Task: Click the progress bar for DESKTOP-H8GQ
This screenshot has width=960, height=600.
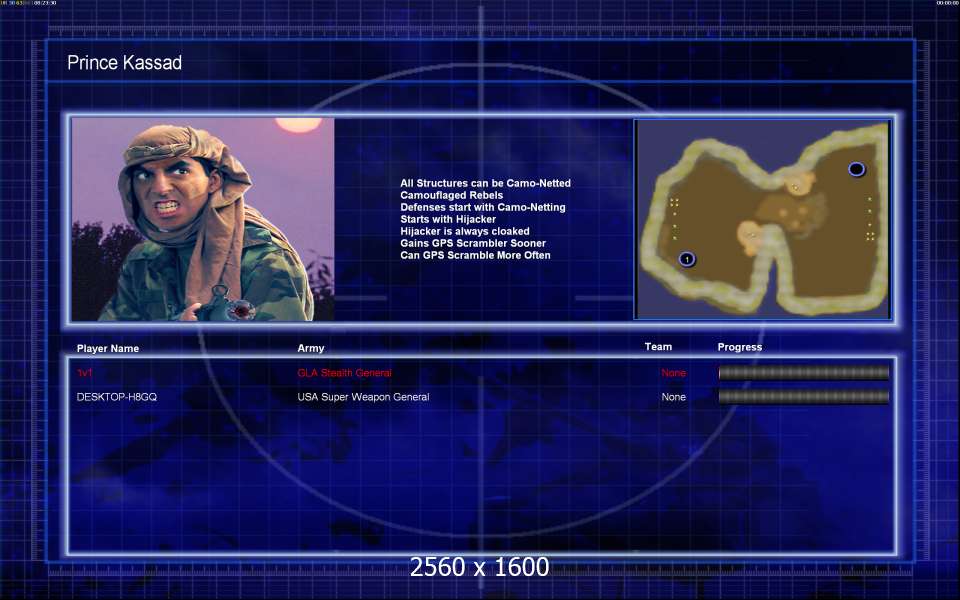Action: [x=803, y=397]
